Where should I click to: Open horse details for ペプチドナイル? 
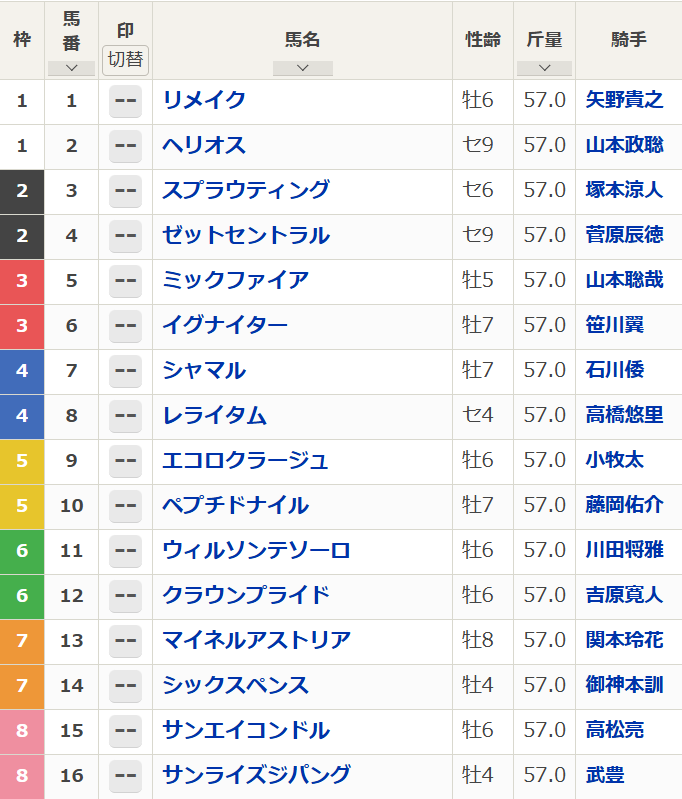pyautogui.click(x=235, y=505)
